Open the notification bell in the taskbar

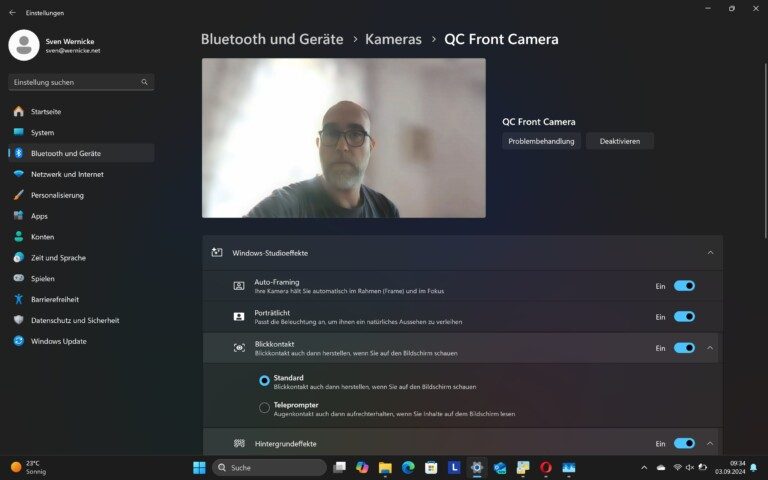click(753, 468)
